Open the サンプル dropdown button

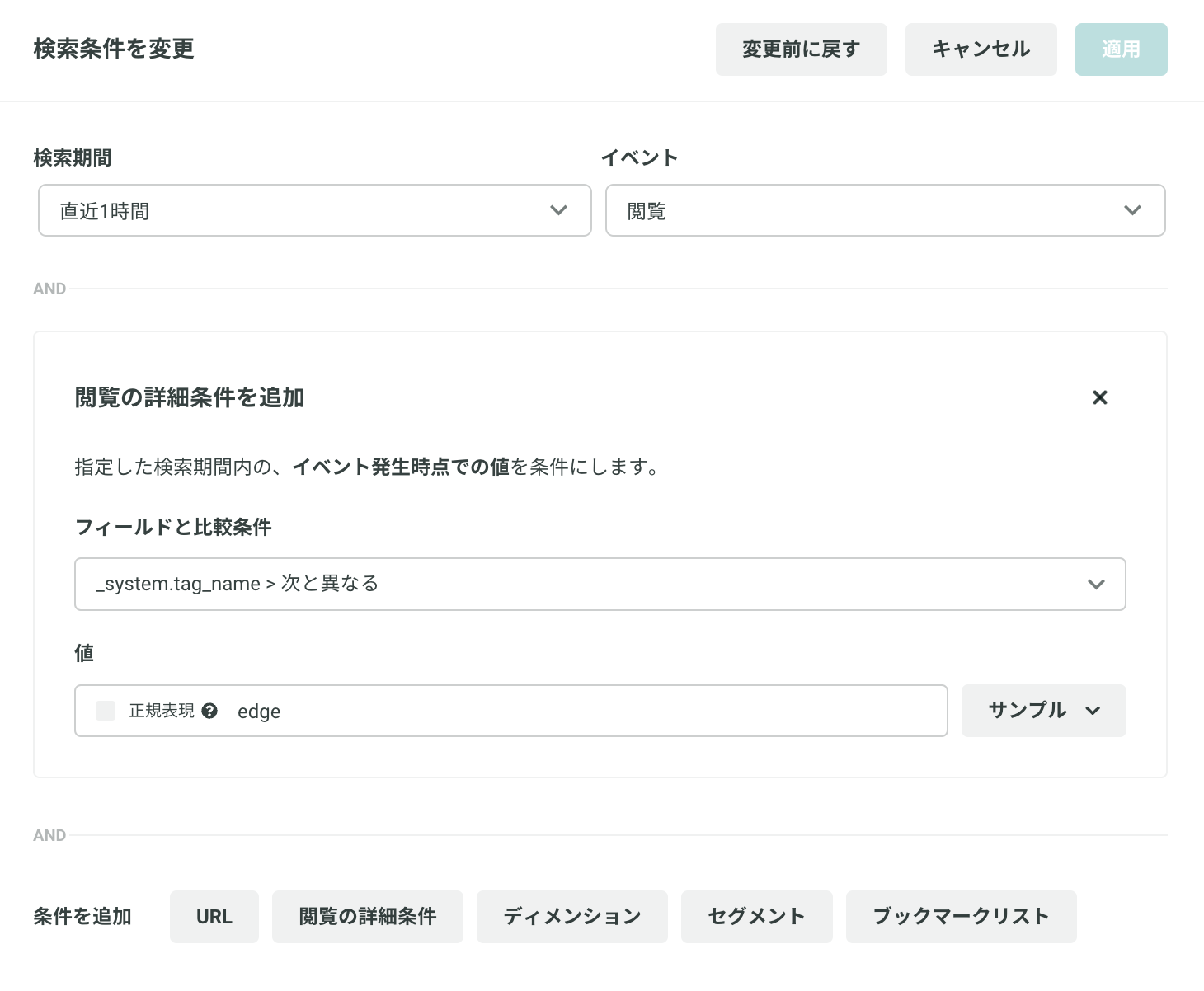point(1044,711)
